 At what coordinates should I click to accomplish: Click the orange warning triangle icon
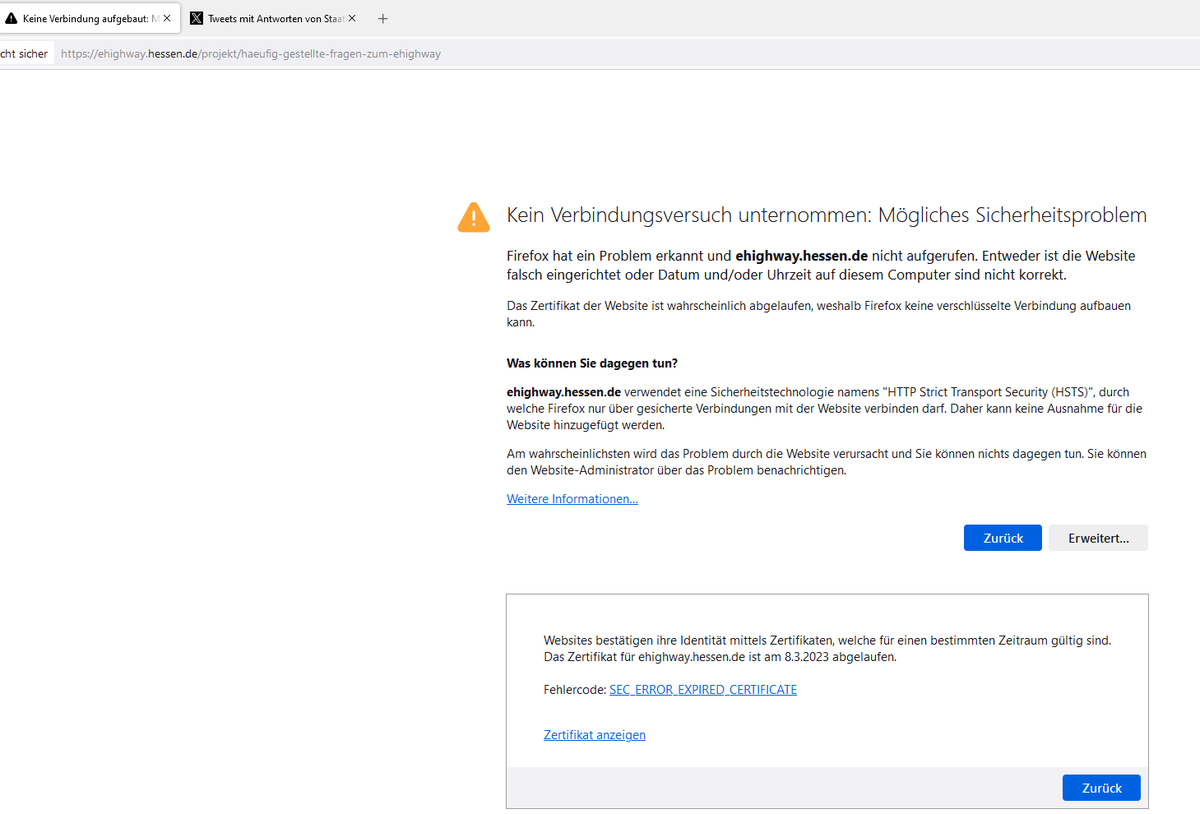474,217
